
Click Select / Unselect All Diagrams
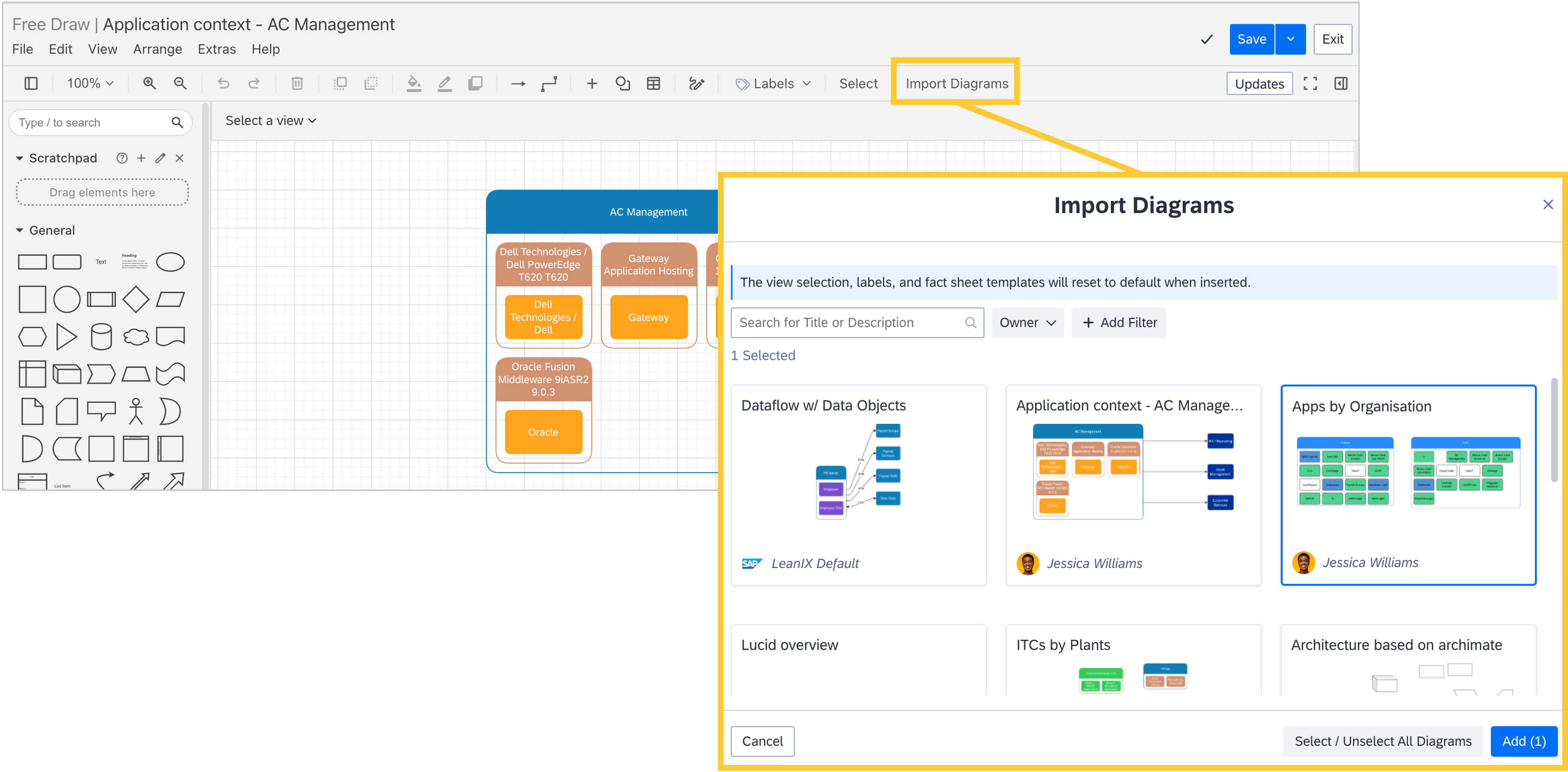(x=1382, y=741)
